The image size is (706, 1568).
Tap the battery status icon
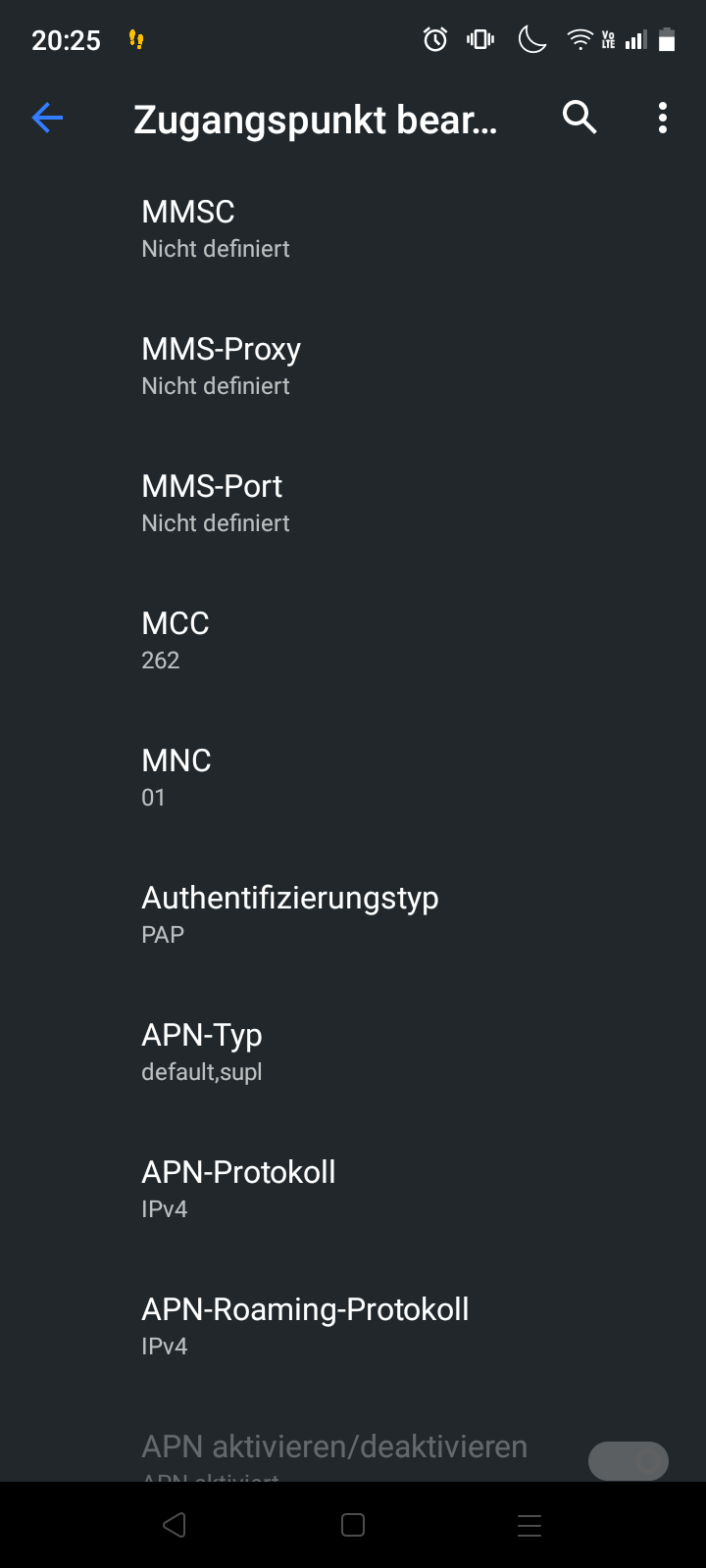(667, 40)
